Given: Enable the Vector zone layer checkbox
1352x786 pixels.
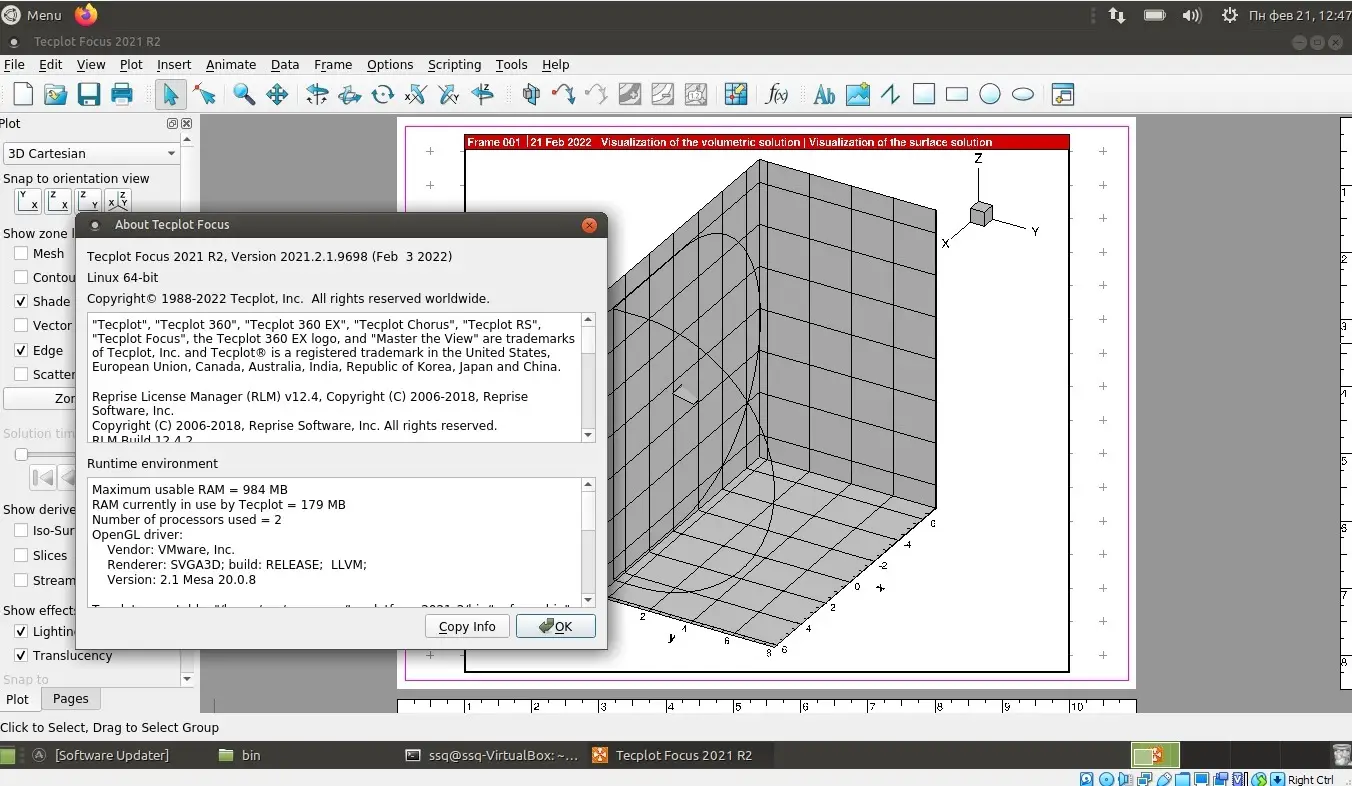Looking at the screenshot, I should click(21, 325).
